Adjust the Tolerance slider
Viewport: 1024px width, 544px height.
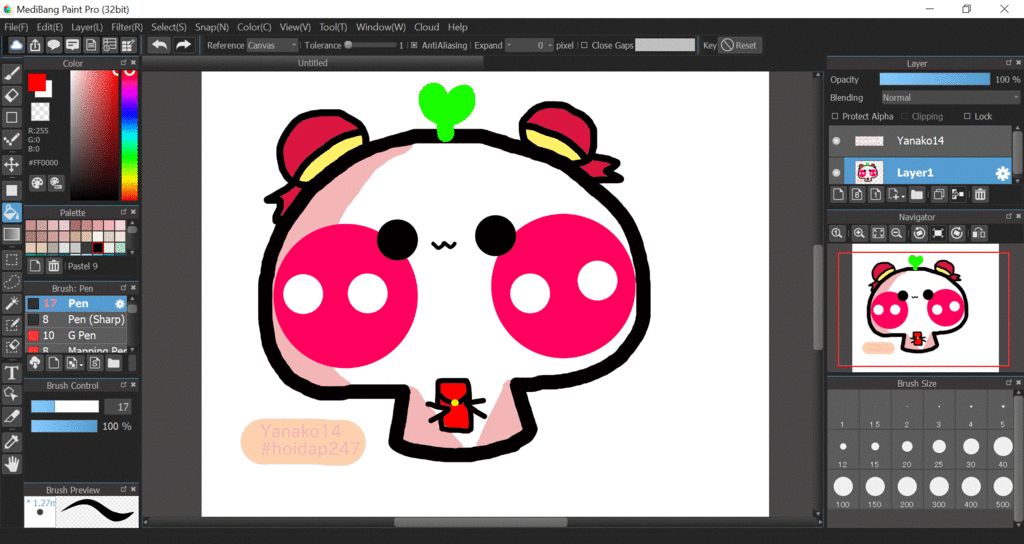(370, 45)
